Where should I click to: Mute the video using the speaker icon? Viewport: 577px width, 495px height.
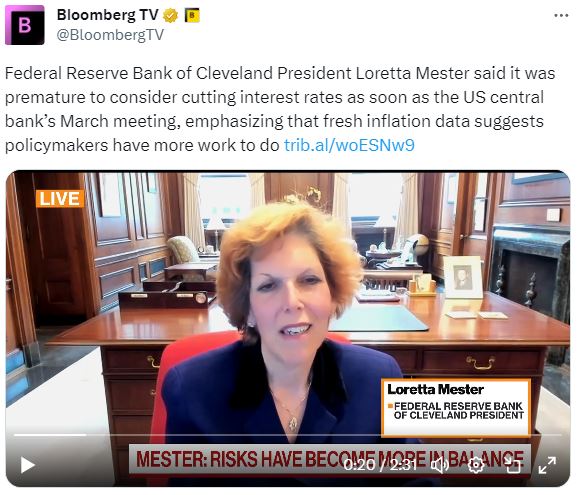click(439, 465)
